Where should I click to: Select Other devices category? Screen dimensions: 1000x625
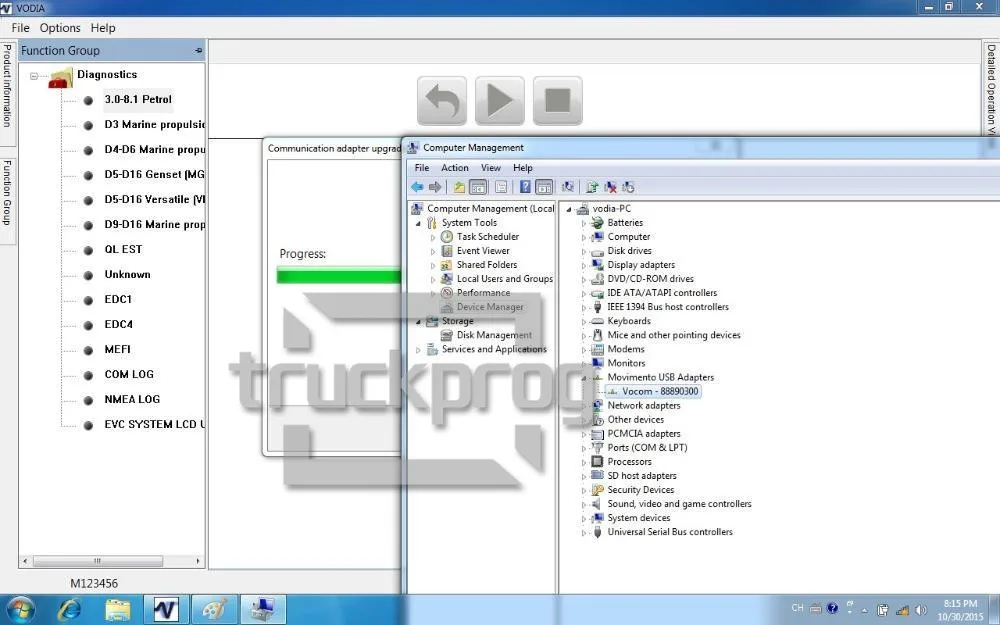pos(636,419)
